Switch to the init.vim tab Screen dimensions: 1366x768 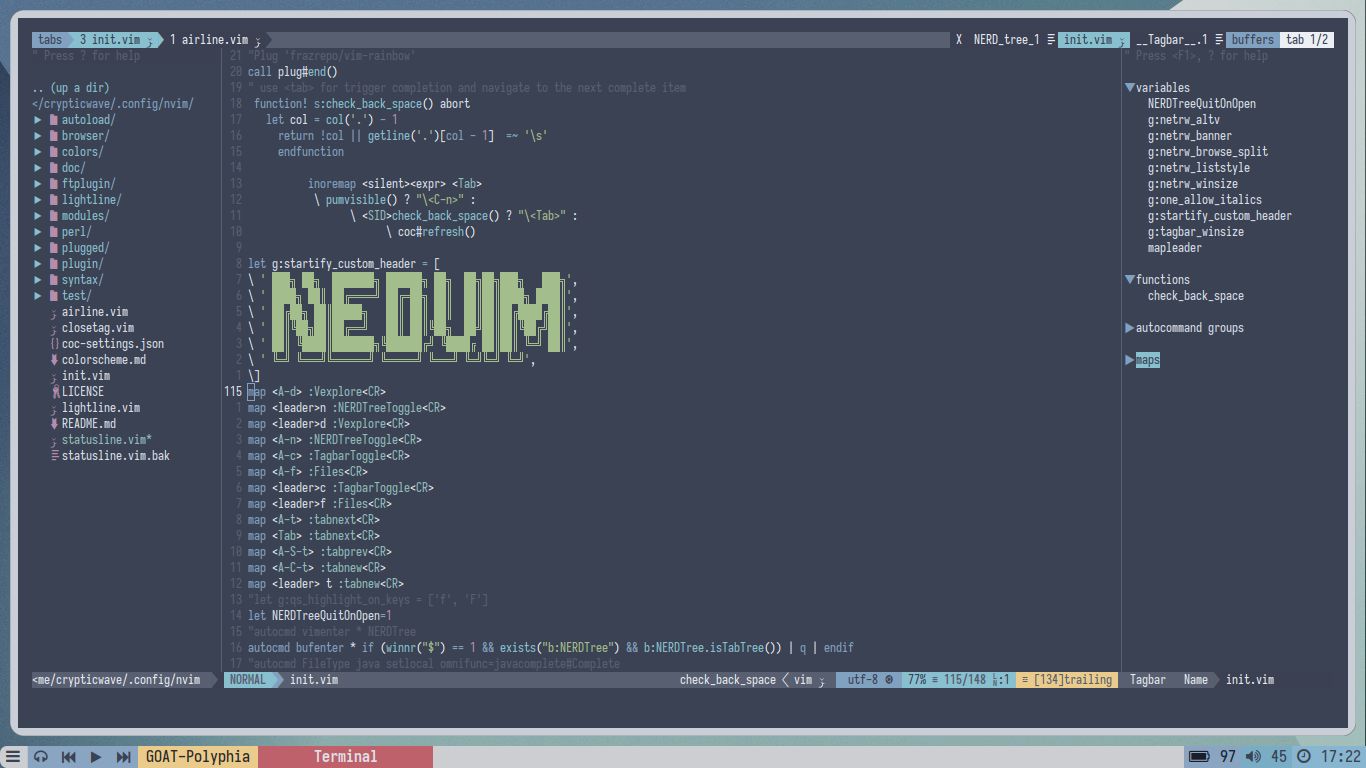(115, 40)
